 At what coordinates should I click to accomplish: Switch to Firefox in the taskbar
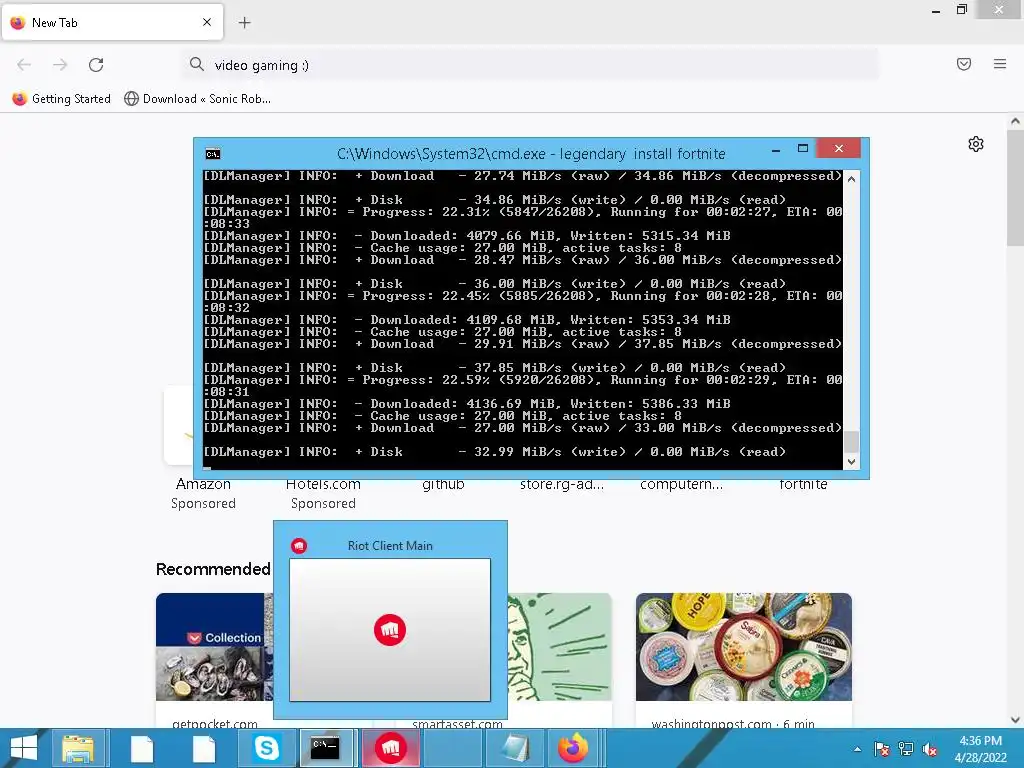point(573,748)
